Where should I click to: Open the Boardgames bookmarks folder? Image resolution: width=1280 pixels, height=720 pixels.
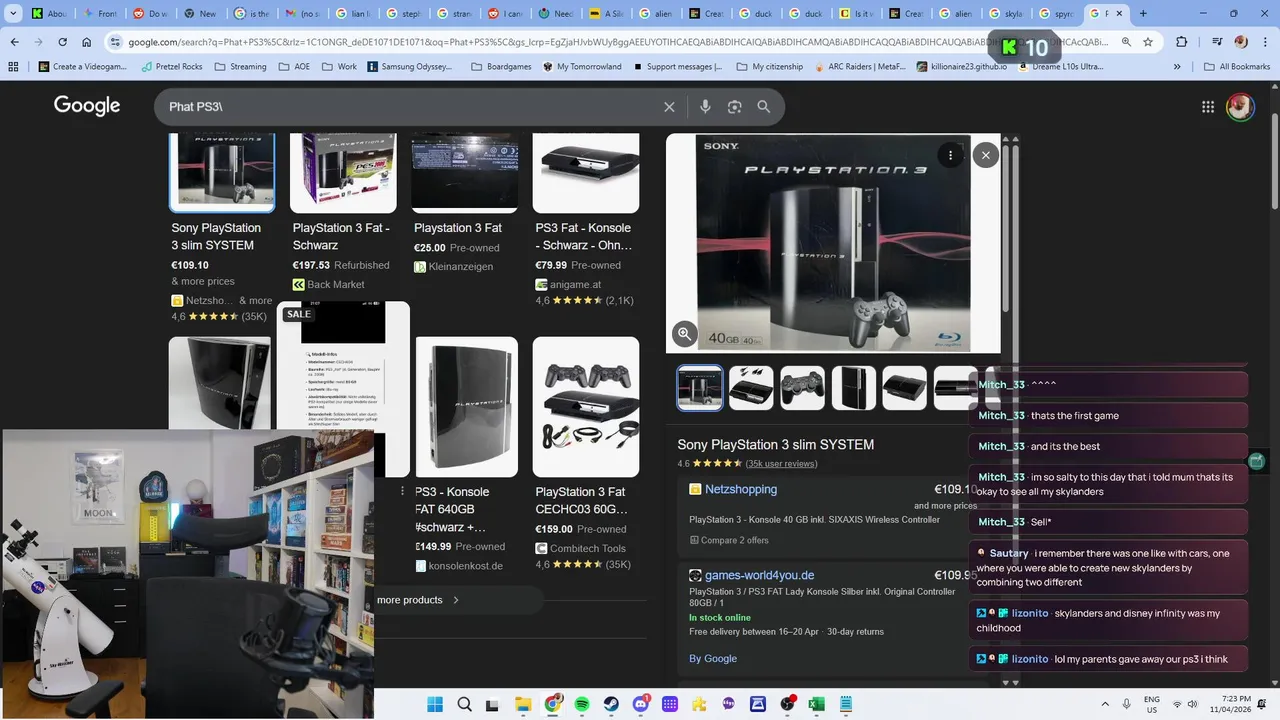click(502, 66)
